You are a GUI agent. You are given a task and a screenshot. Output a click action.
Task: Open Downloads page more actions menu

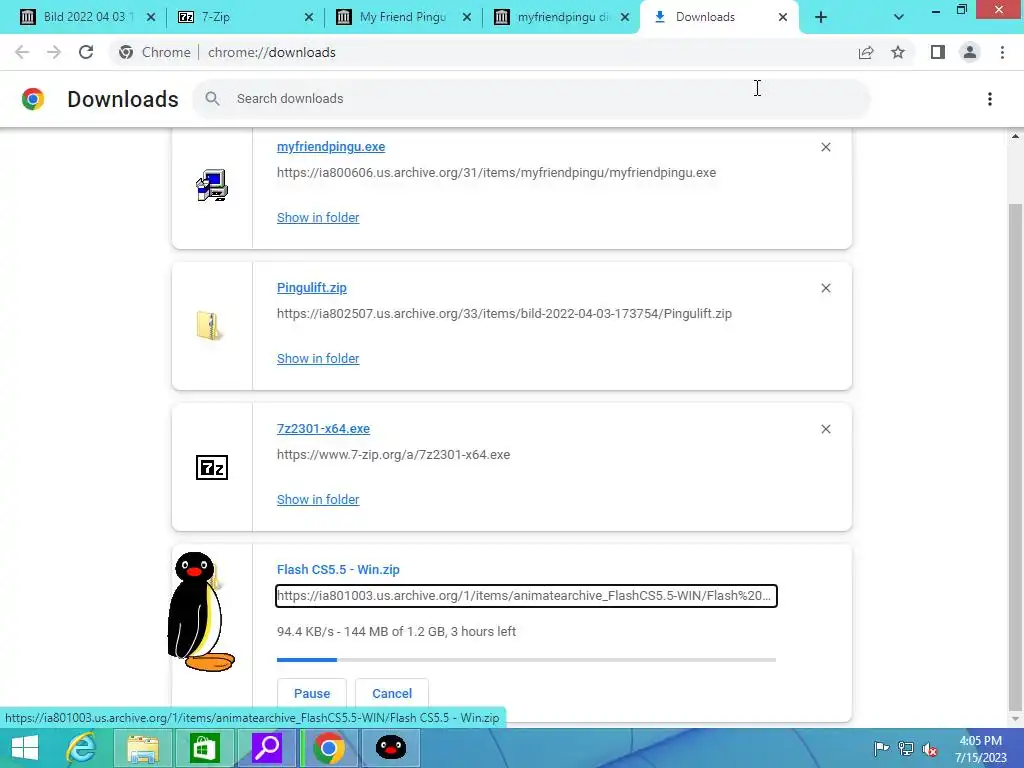coord(990,99)
